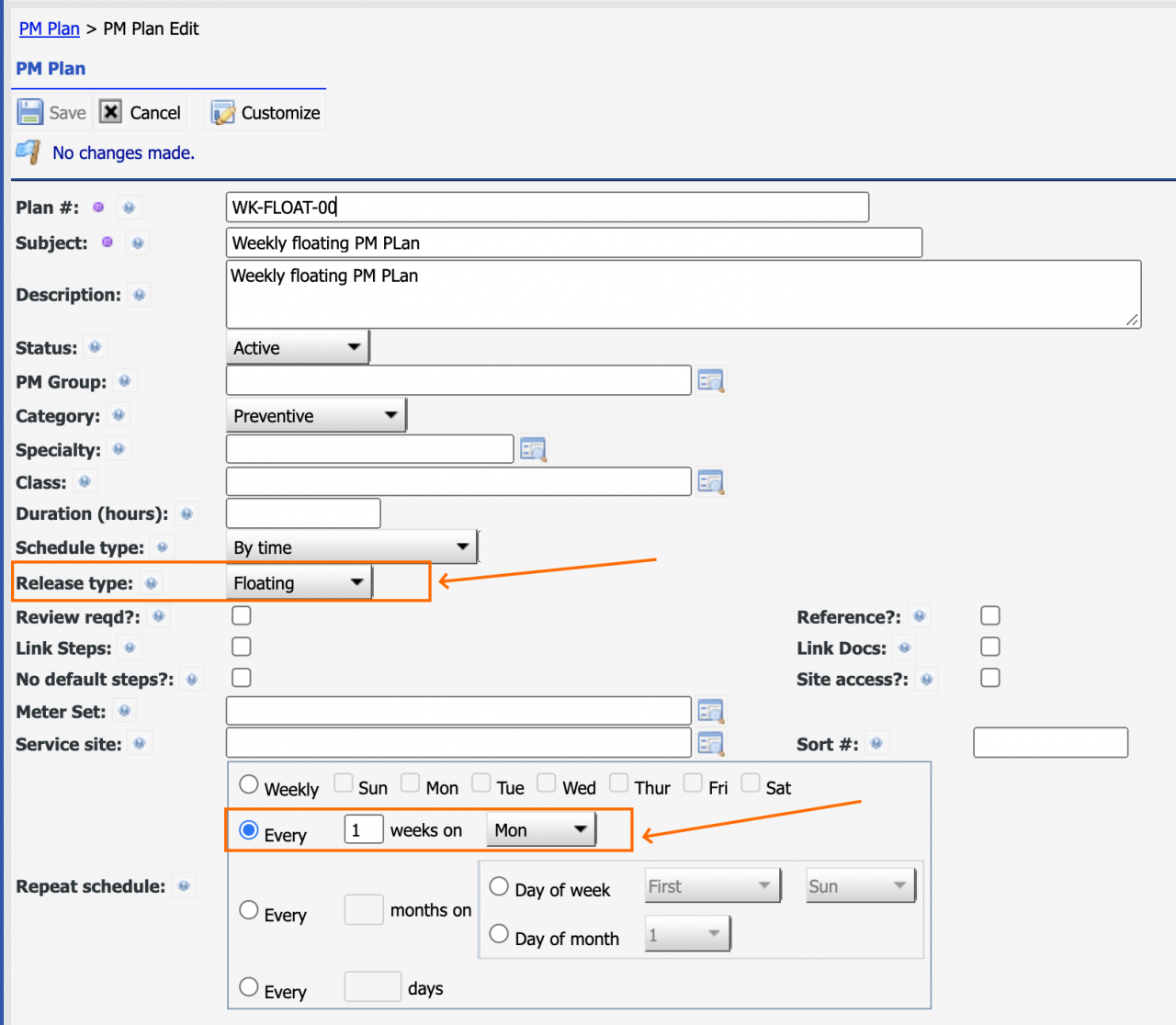The height and width of the screenshot is (1025, 1176).
Task: Click the help icon next to Description
Action: point(140,295)
